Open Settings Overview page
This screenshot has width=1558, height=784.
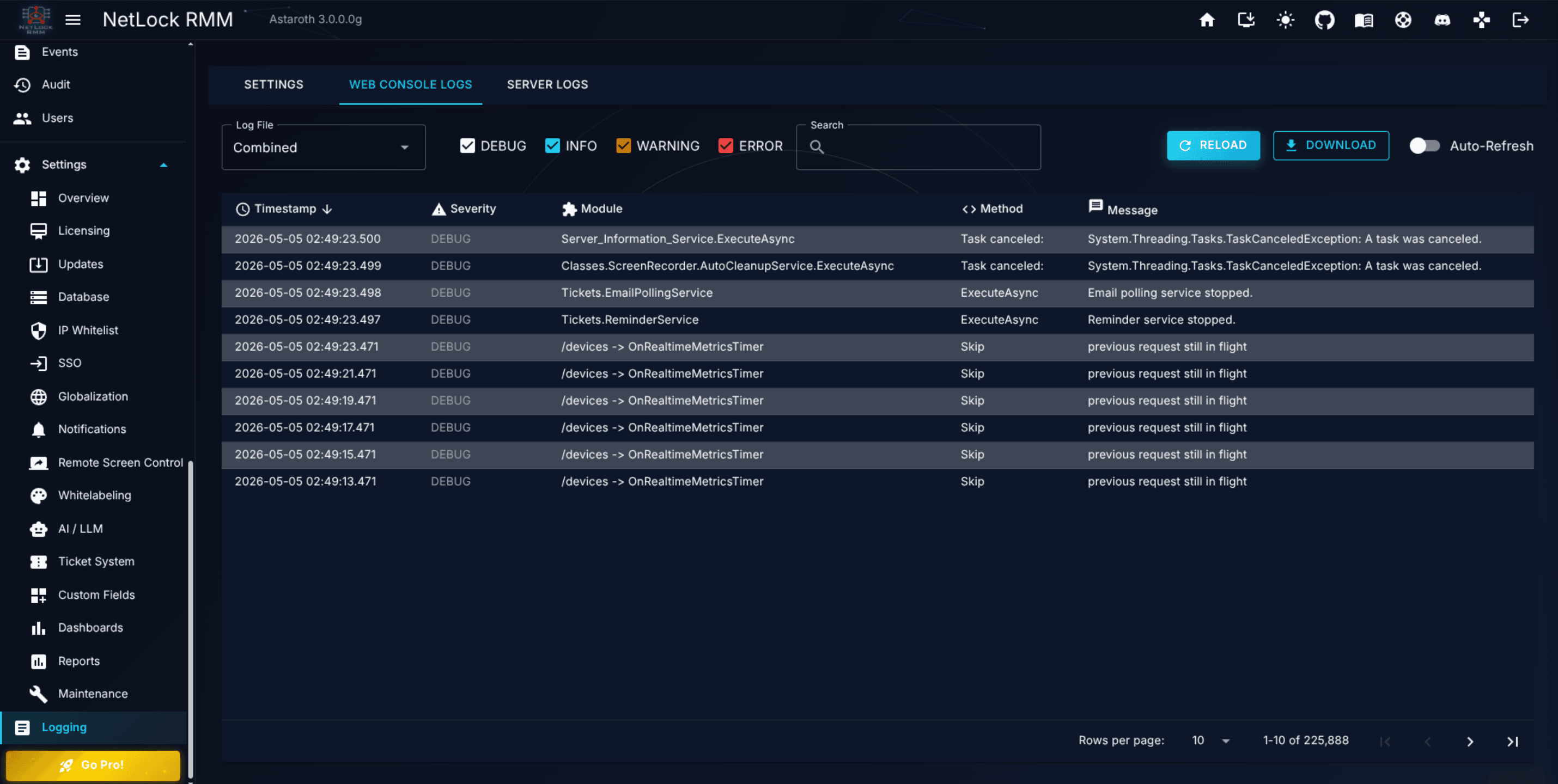[94, 198]
